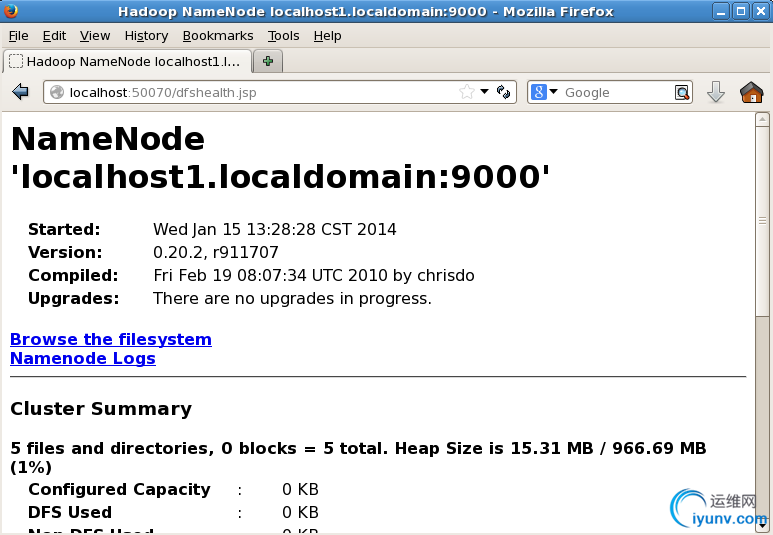The width and height of the screenshot is (773, 535).
Task: Click the version '0.20.2, r911707' text
Action: pyautogui.click(x=215, y=252)
